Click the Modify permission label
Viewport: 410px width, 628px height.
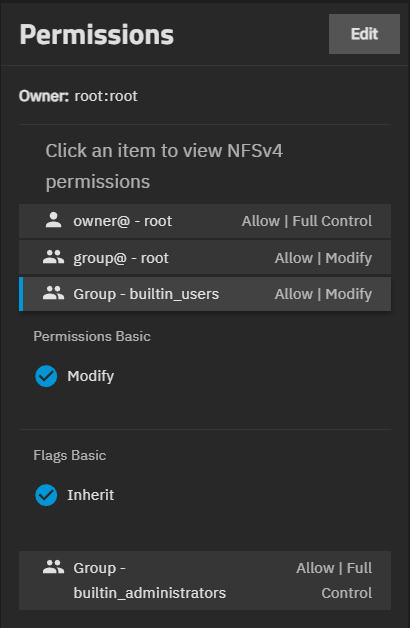coord(90,376)
